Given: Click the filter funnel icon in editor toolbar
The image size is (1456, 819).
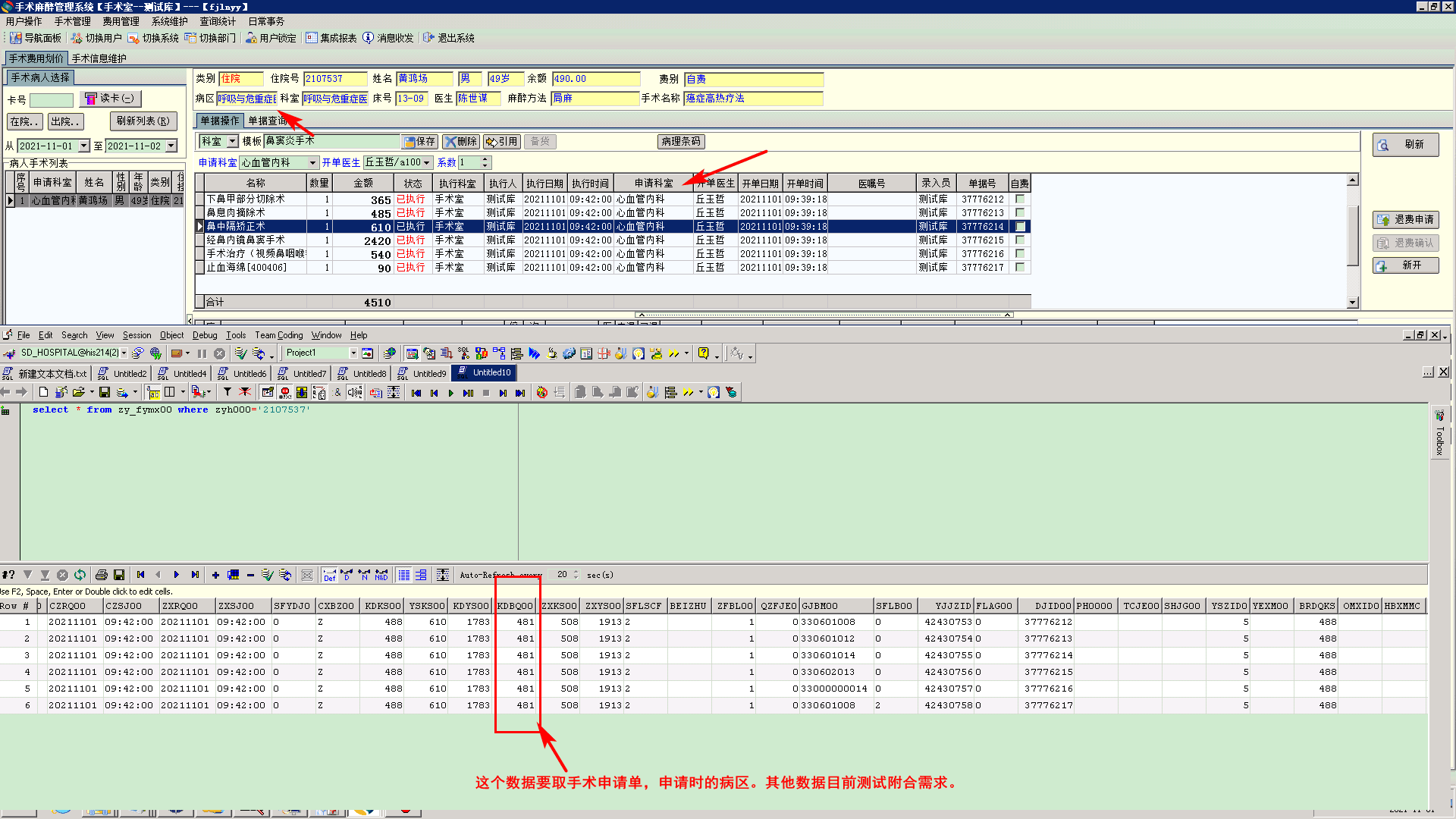Looking at the screenshot, I should (x=227, y=392).
